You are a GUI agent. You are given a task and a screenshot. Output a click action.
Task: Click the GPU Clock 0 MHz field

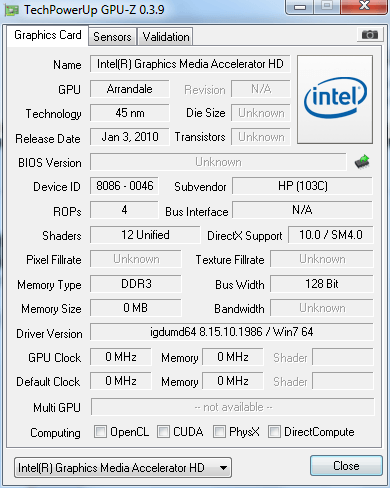click(121, 357)
